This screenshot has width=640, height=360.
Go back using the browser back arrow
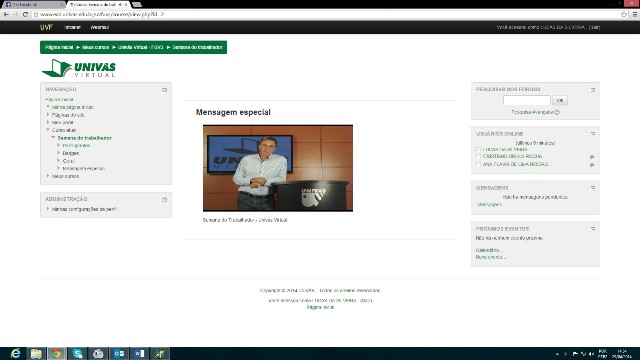pos(6,14)
